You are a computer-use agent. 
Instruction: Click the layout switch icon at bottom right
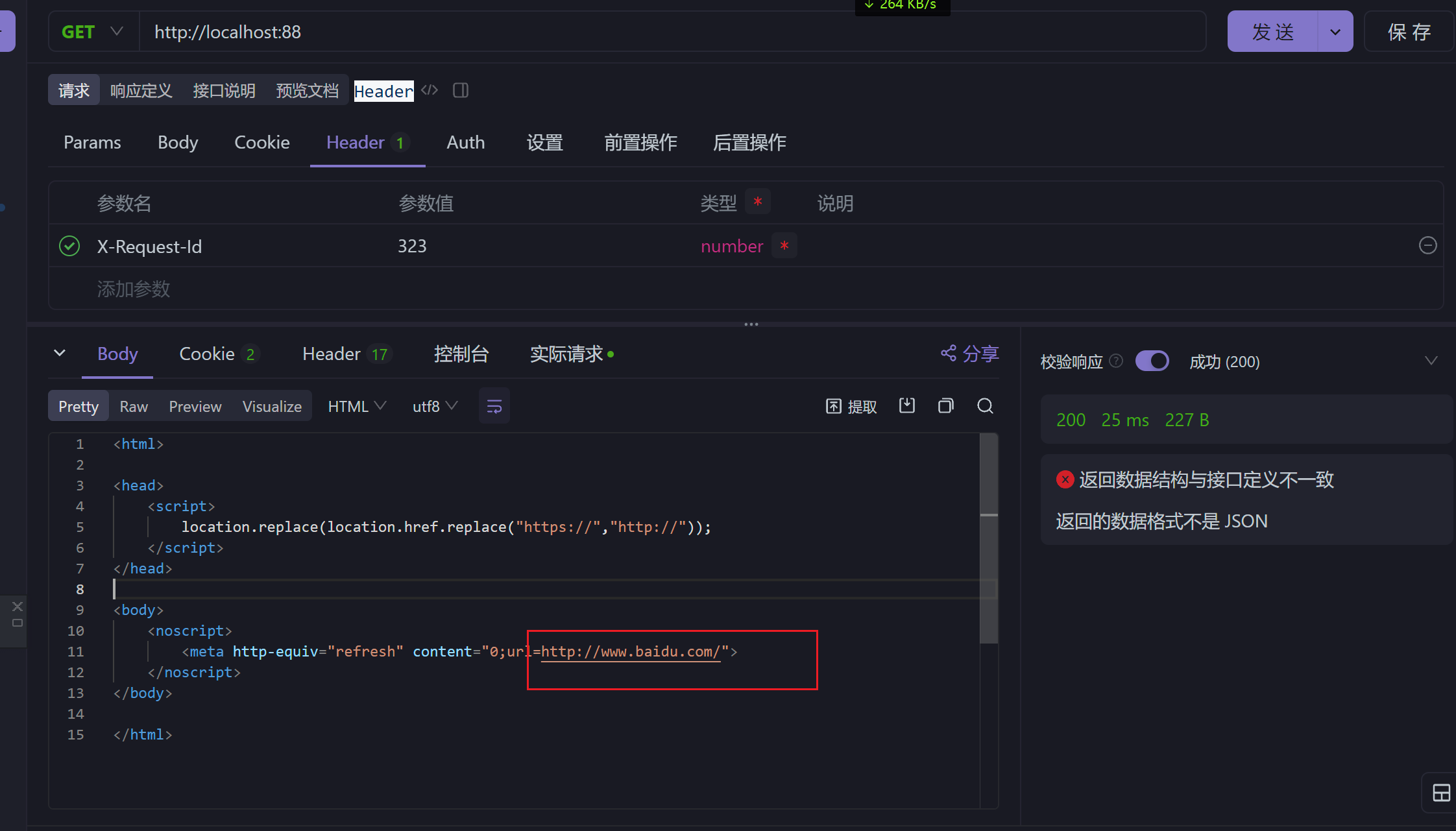[1441, 793]
